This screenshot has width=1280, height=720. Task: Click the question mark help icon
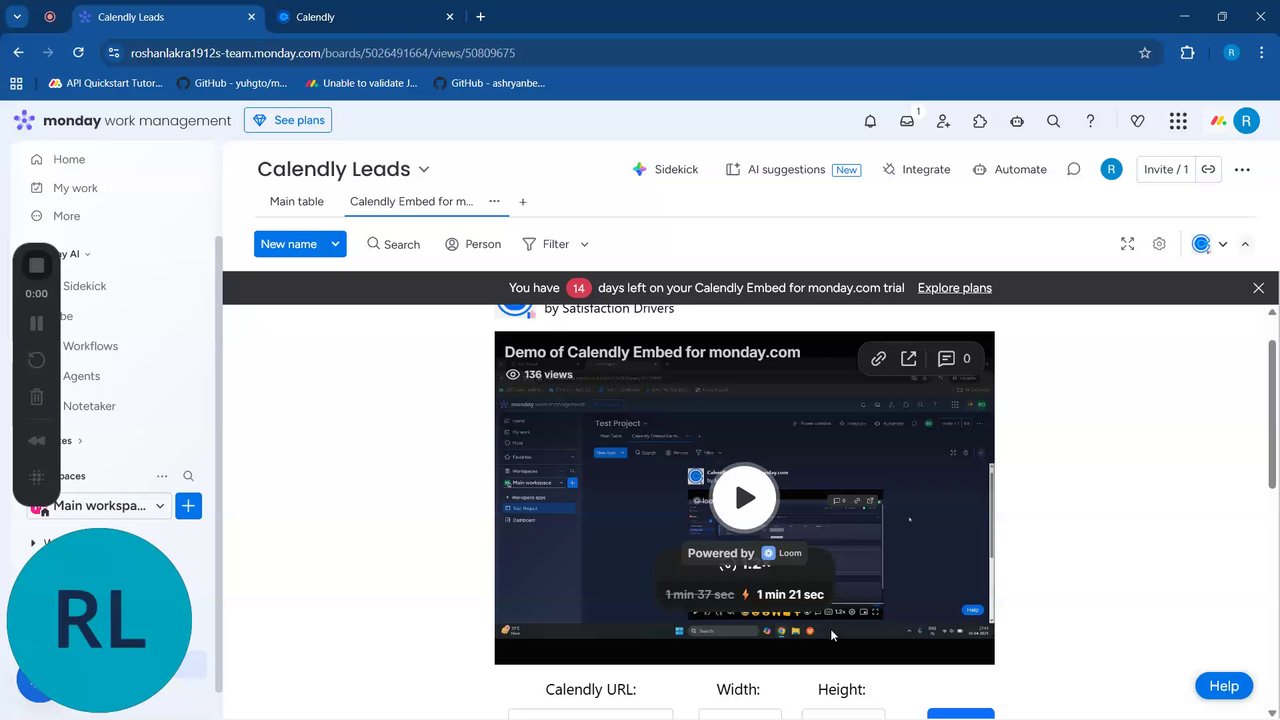click(x=1090, y=121)
